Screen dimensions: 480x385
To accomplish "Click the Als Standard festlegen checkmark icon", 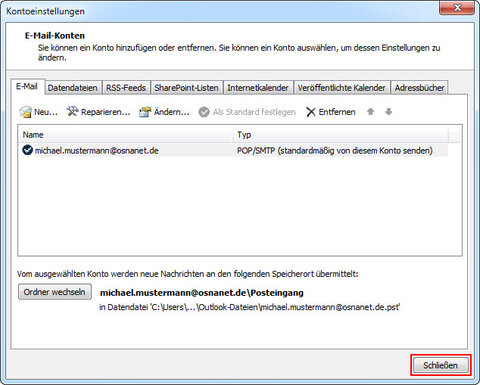I will pyautogui.click(x=204, y=112).
